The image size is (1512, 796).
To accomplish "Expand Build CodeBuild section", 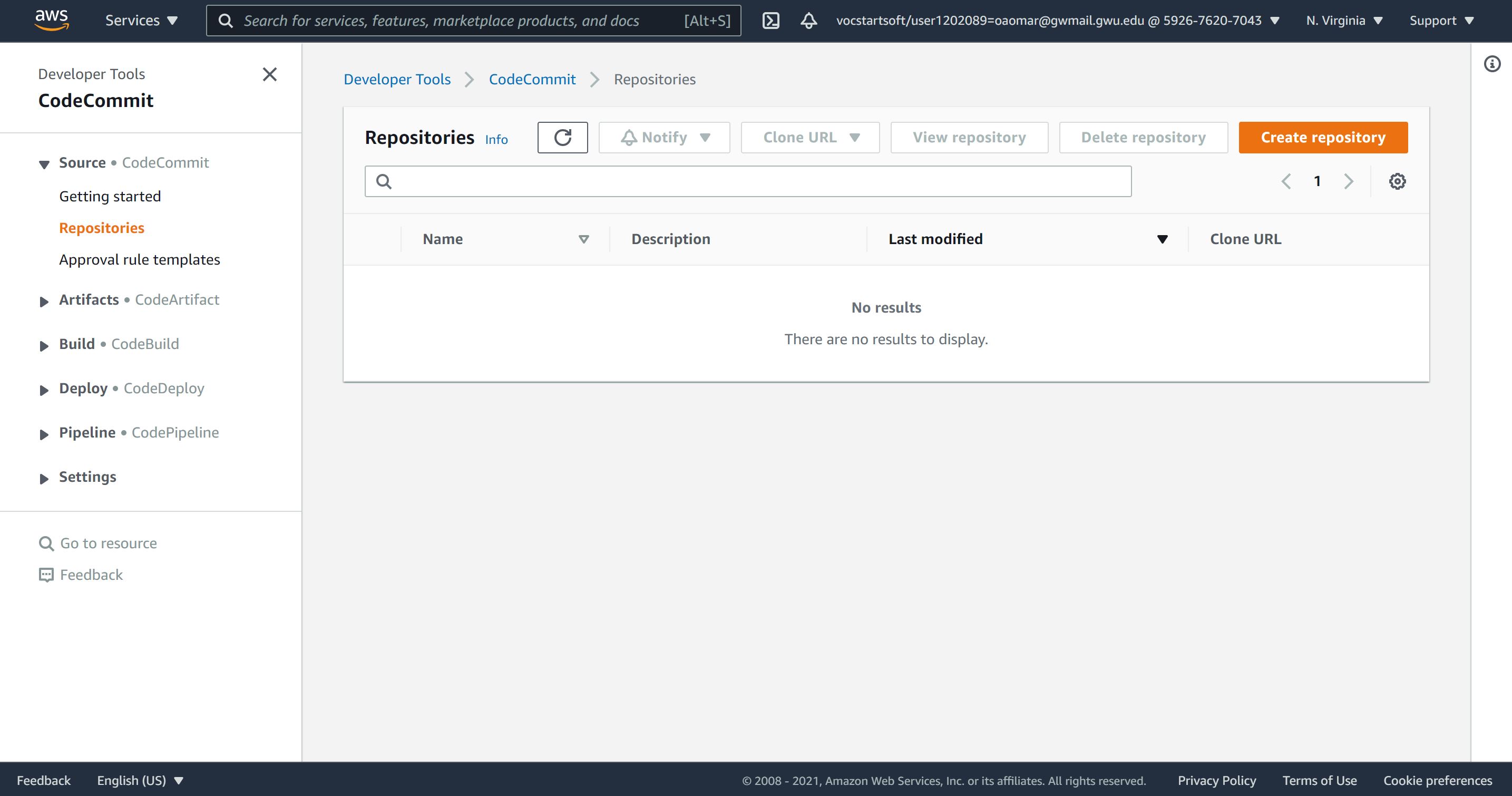I will [x=44, y=346].
